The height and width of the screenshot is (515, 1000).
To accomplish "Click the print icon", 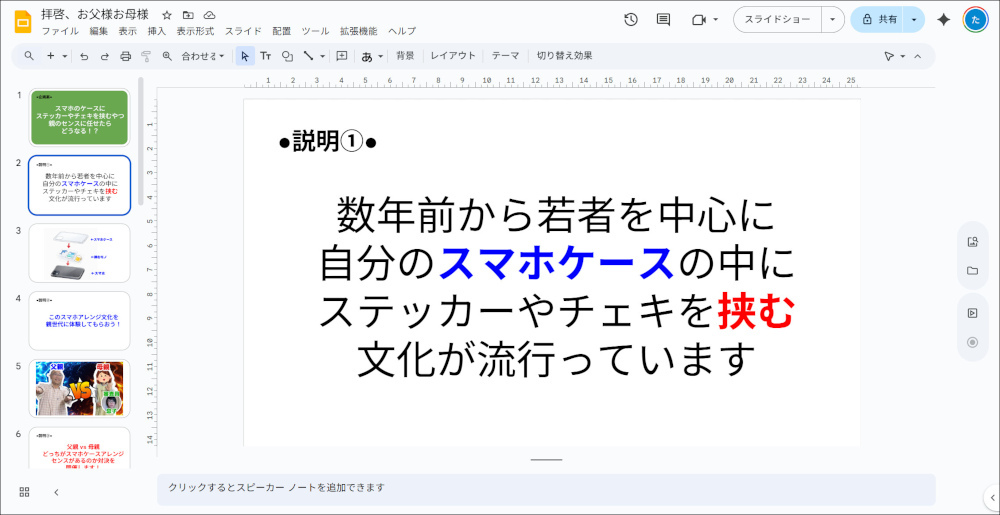I will 125,56.
